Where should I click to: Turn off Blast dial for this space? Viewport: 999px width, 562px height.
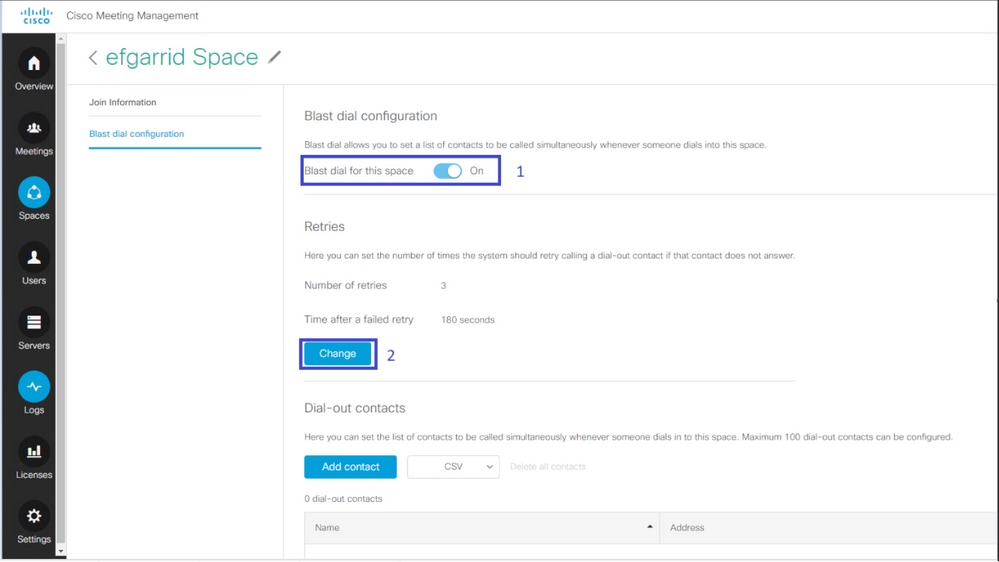pos(447,171)
